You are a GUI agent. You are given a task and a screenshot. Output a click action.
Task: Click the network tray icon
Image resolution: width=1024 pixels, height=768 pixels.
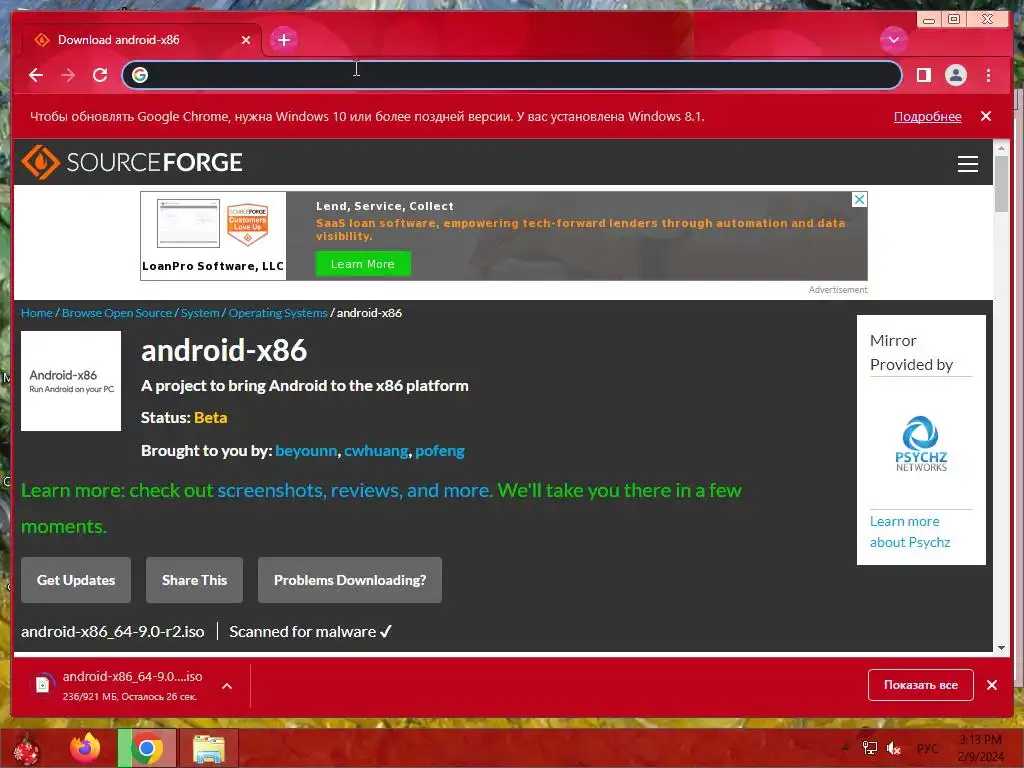click(x=870, y=748)
